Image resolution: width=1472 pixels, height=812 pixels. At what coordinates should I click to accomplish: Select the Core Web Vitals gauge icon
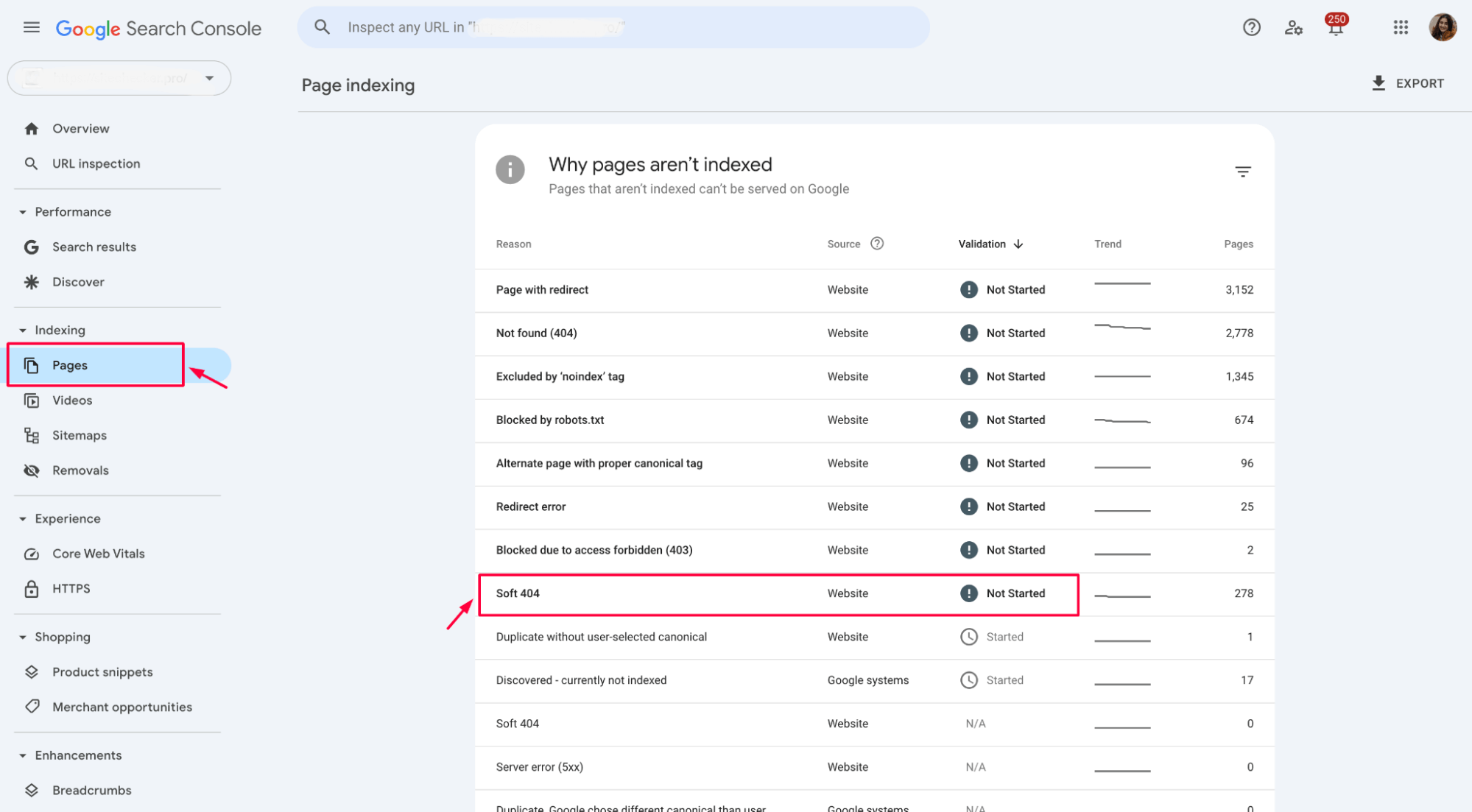point(32,553)
